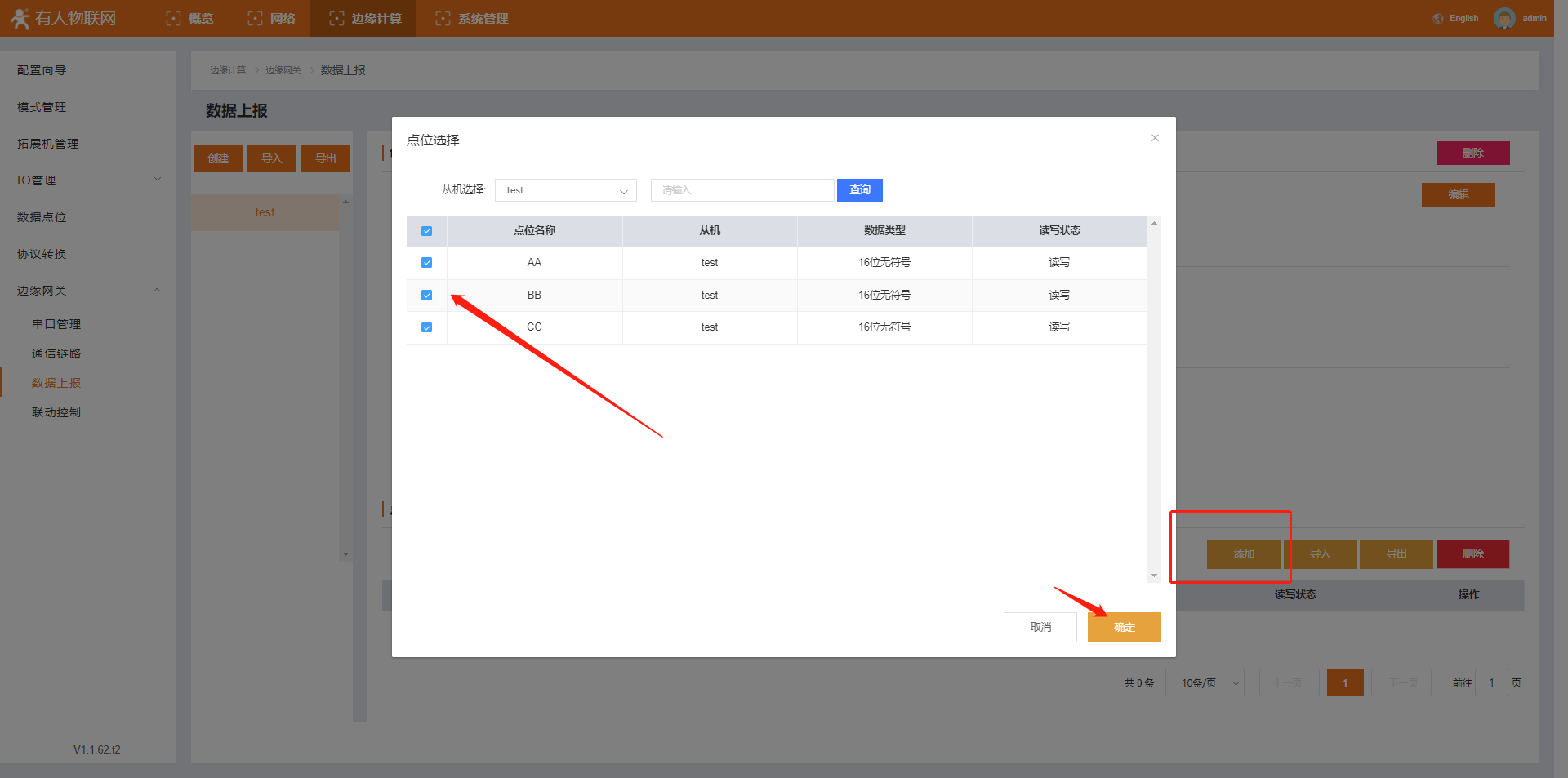The image size is (1568, 778).
Task: Click the bracket icon beside 系统管理
Action: 443,18
